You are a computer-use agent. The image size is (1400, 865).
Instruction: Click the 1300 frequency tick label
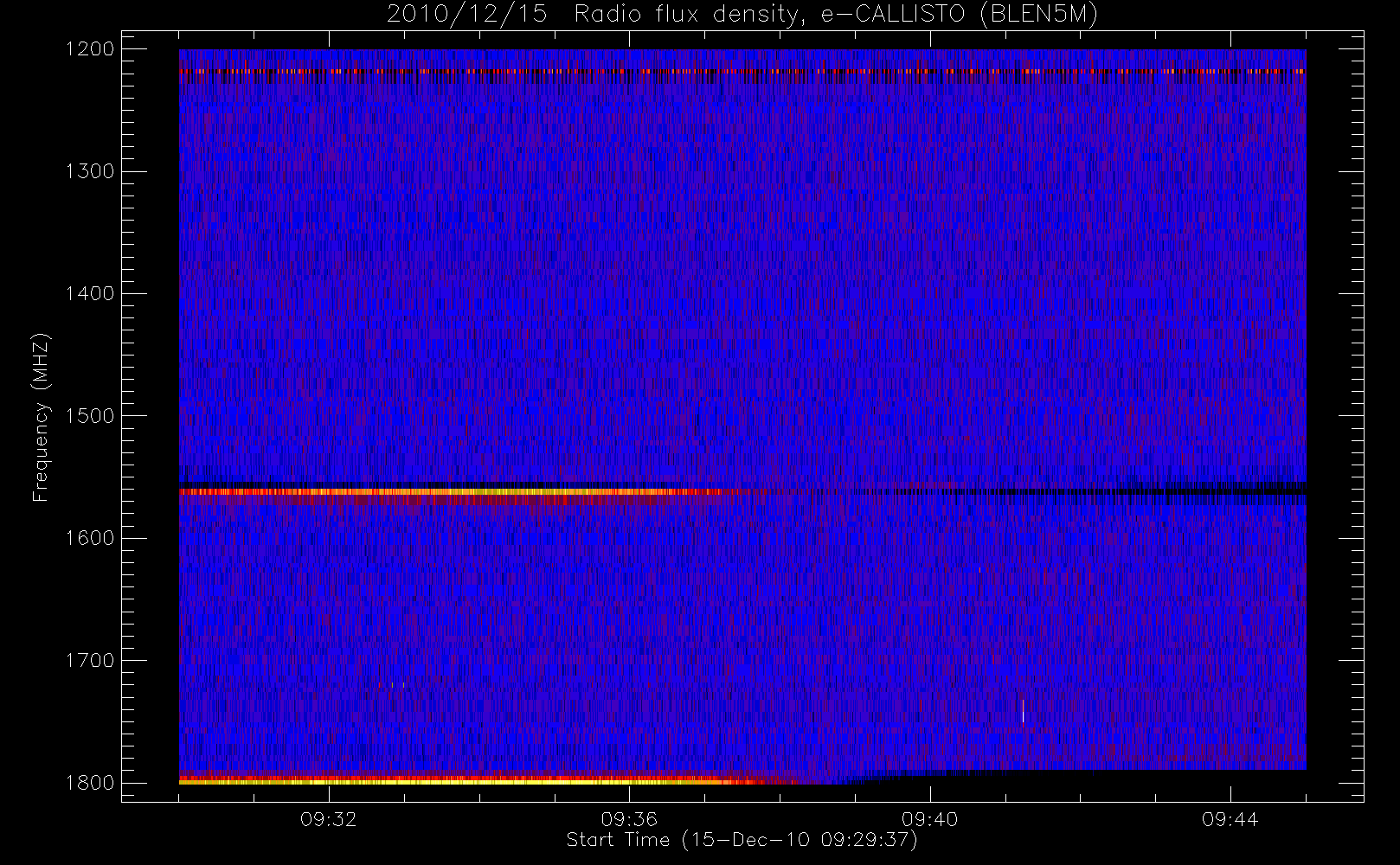pos(90,171)
